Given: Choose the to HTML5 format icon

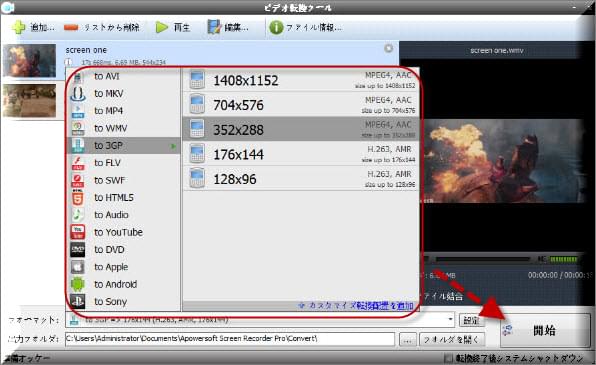Looking at the screenshot, I should [x=78, y=197].
